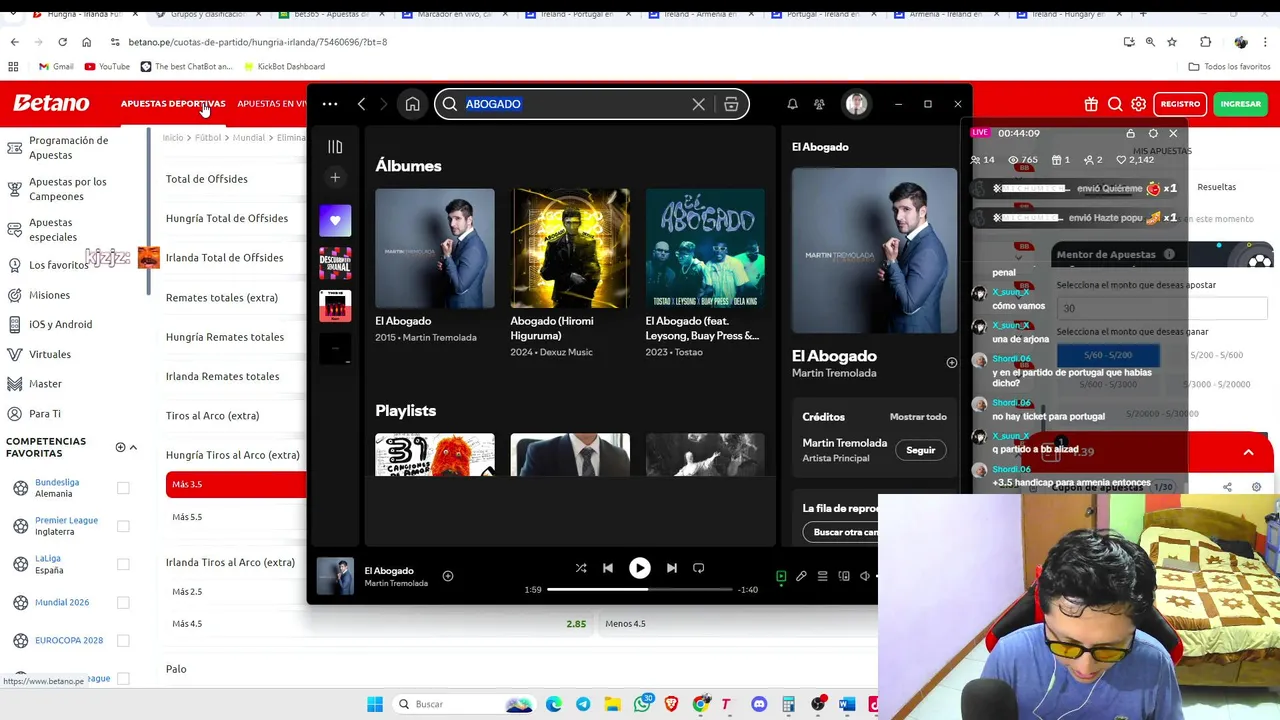
Task: Skip to next track
Action: click(x=672, y=568)
